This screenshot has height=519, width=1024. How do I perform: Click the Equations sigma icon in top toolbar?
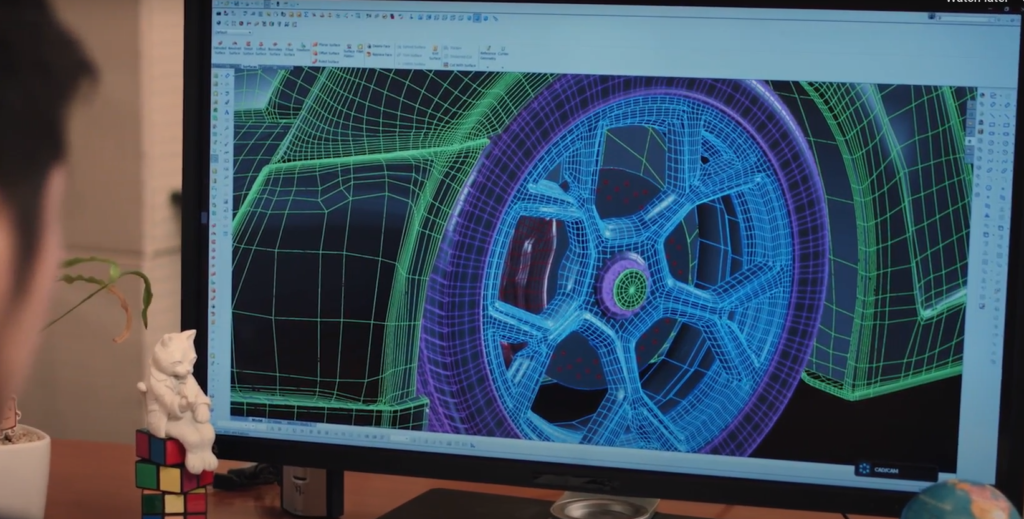(306, 14)
